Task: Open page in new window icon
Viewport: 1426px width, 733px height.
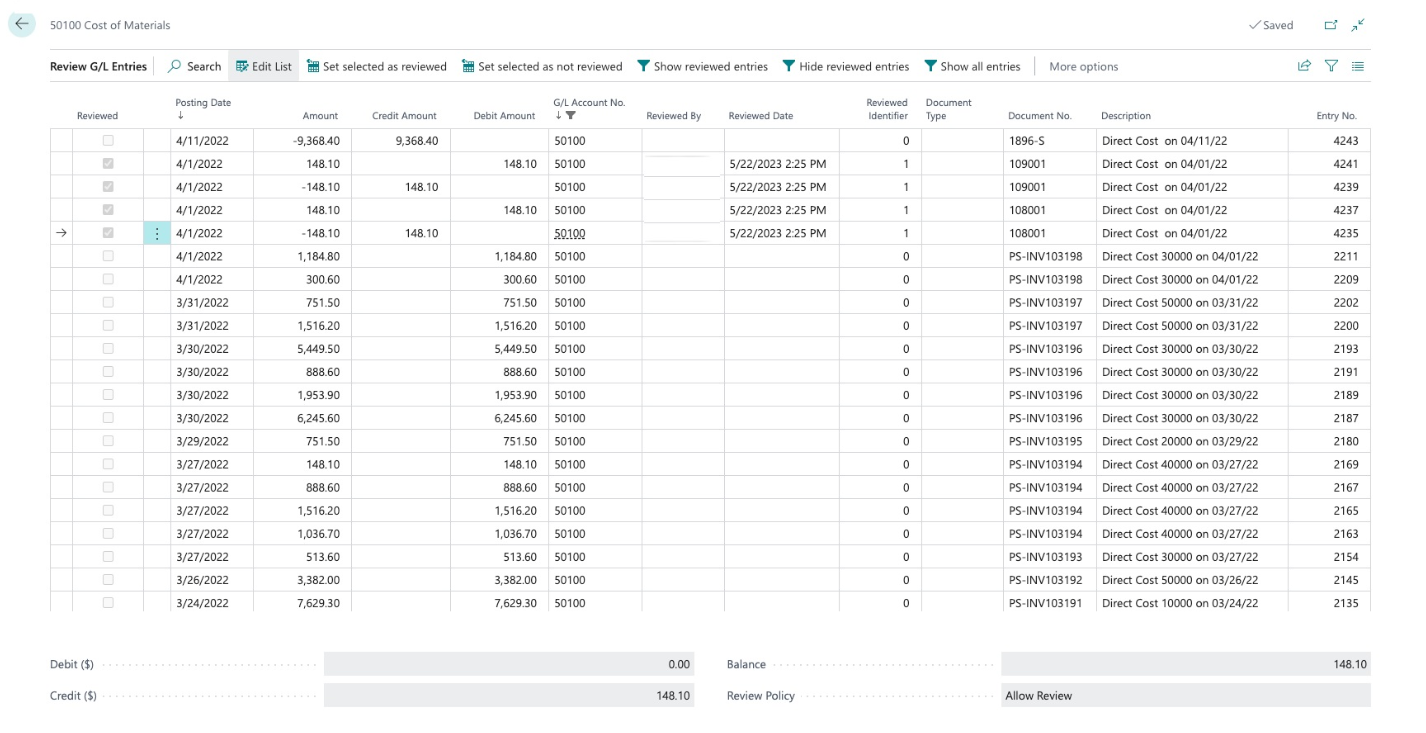Action: coord(1330,25)
